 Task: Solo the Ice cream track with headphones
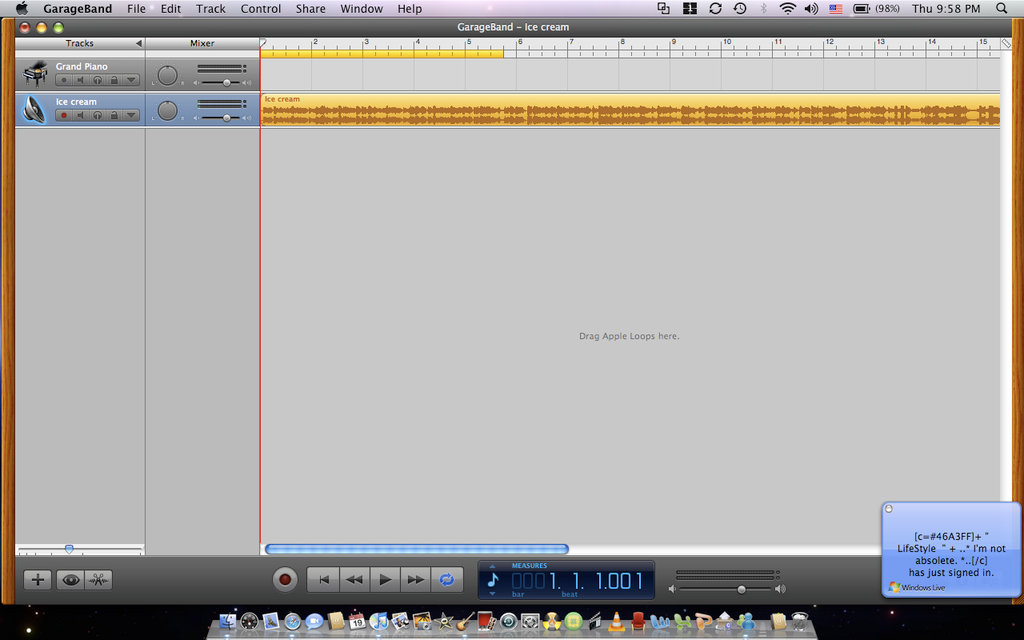click(97, 116)
